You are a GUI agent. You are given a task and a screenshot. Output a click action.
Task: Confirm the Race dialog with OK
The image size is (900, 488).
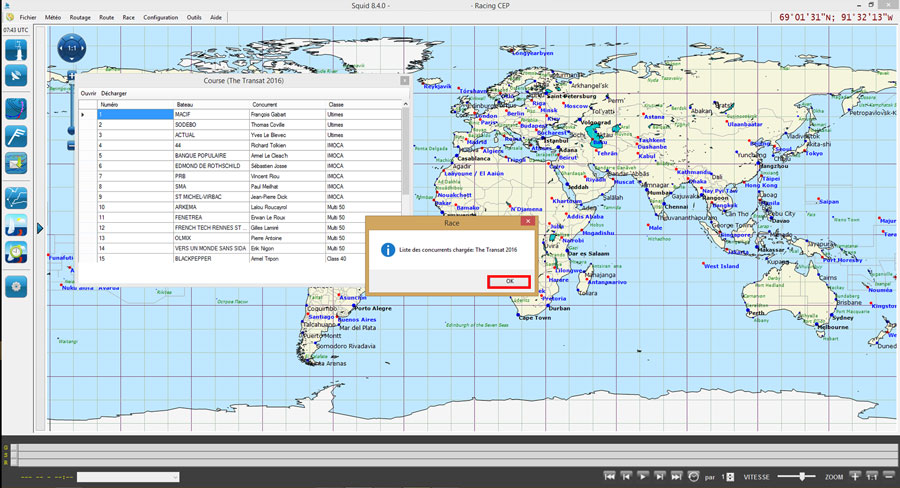click(509, 282)
